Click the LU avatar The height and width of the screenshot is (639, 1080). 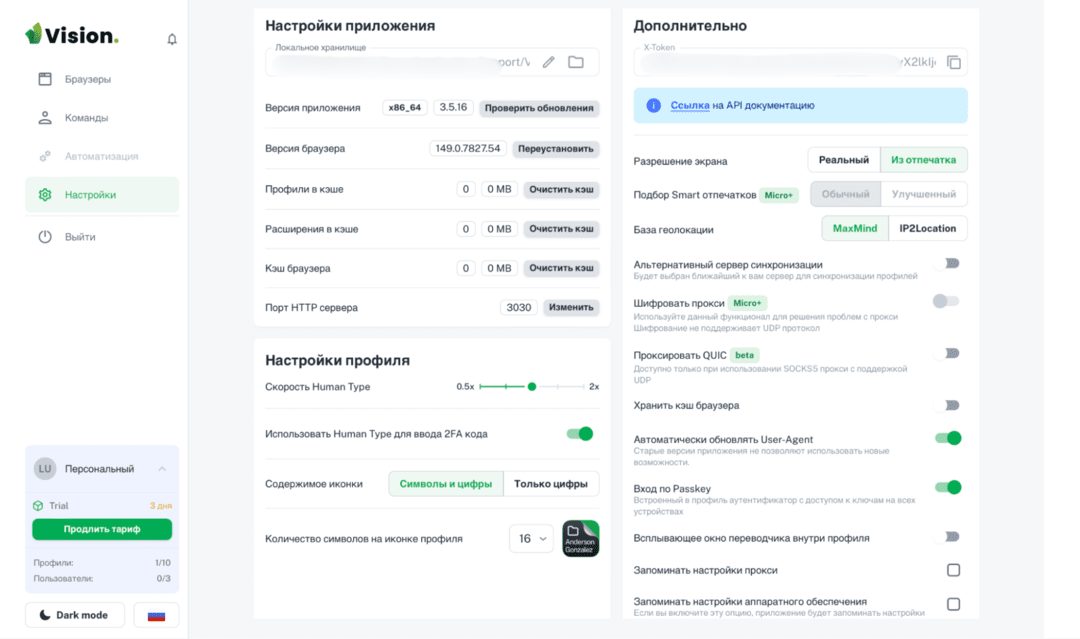[45, 468]
